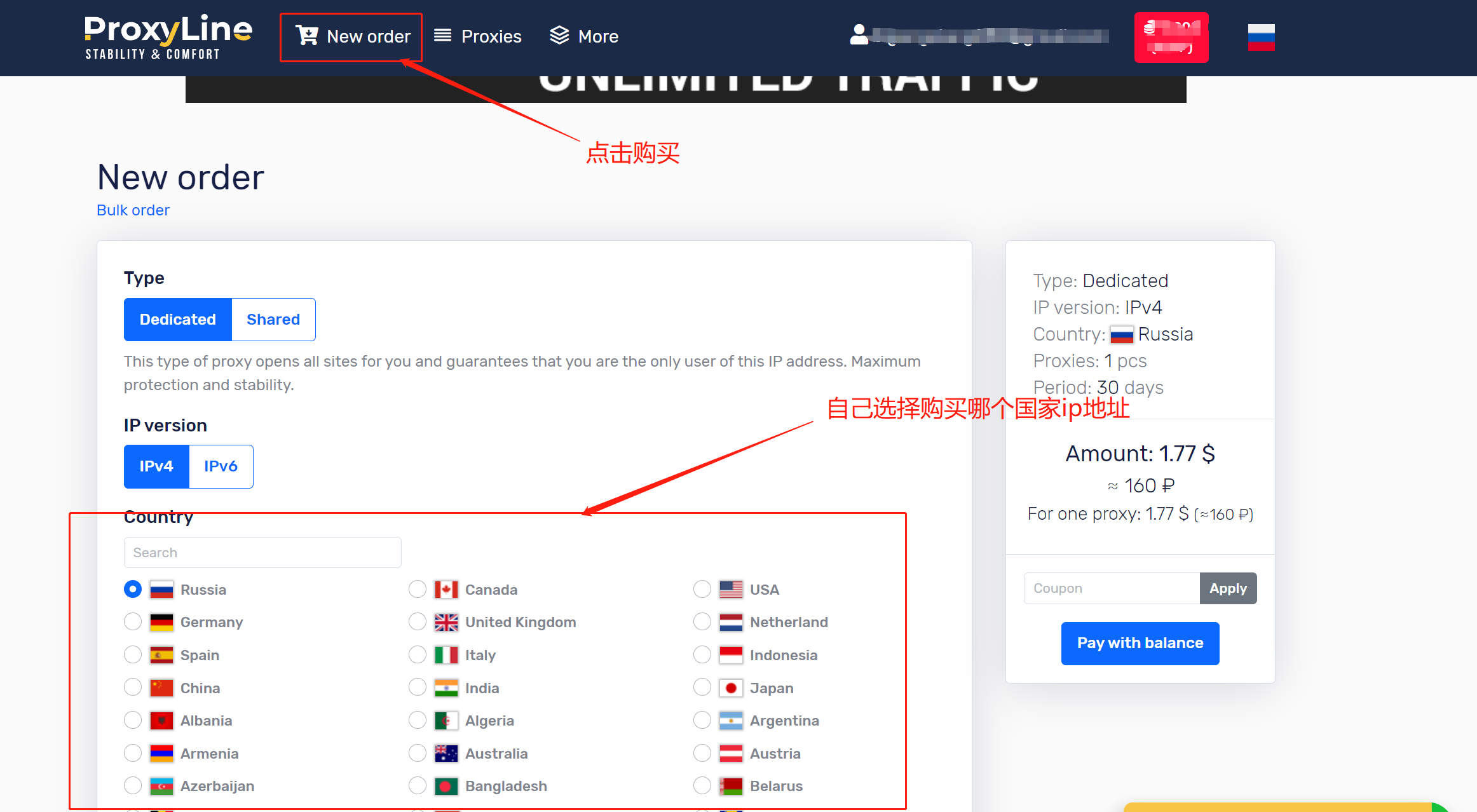Select Japan radio button
The height and width of the screenshot is (812, 1477).
click(702, 687)
